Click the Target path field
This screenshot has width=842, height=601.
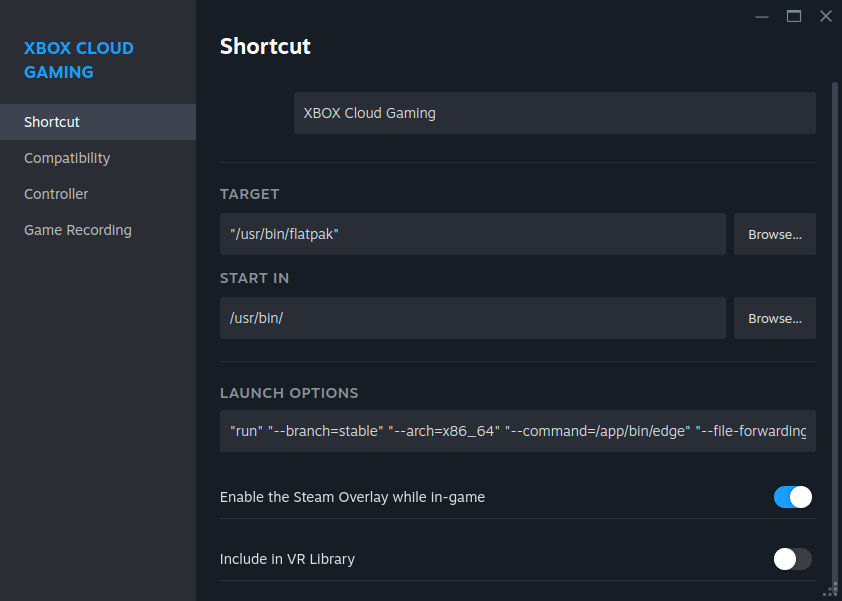pos(472,234)
